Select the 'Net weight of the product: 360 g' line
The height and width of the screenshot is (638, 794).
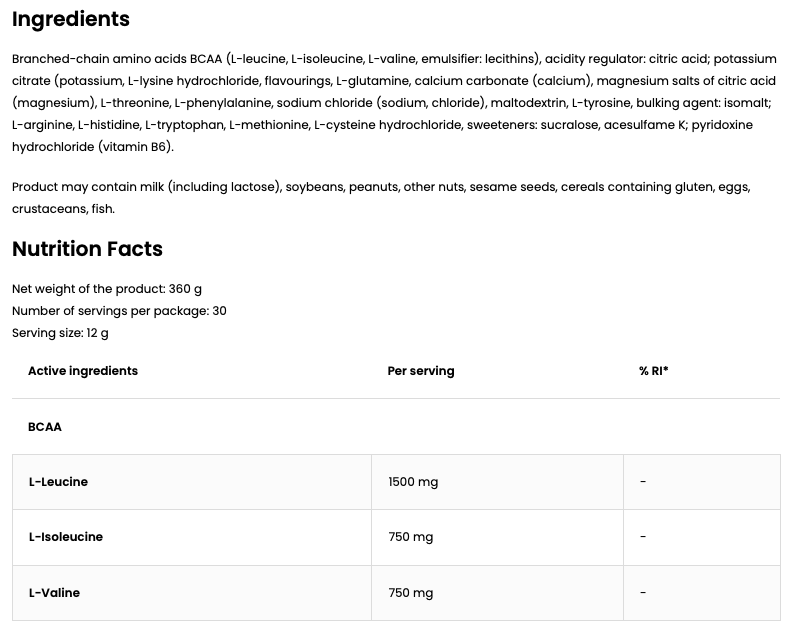click(107, 289)
